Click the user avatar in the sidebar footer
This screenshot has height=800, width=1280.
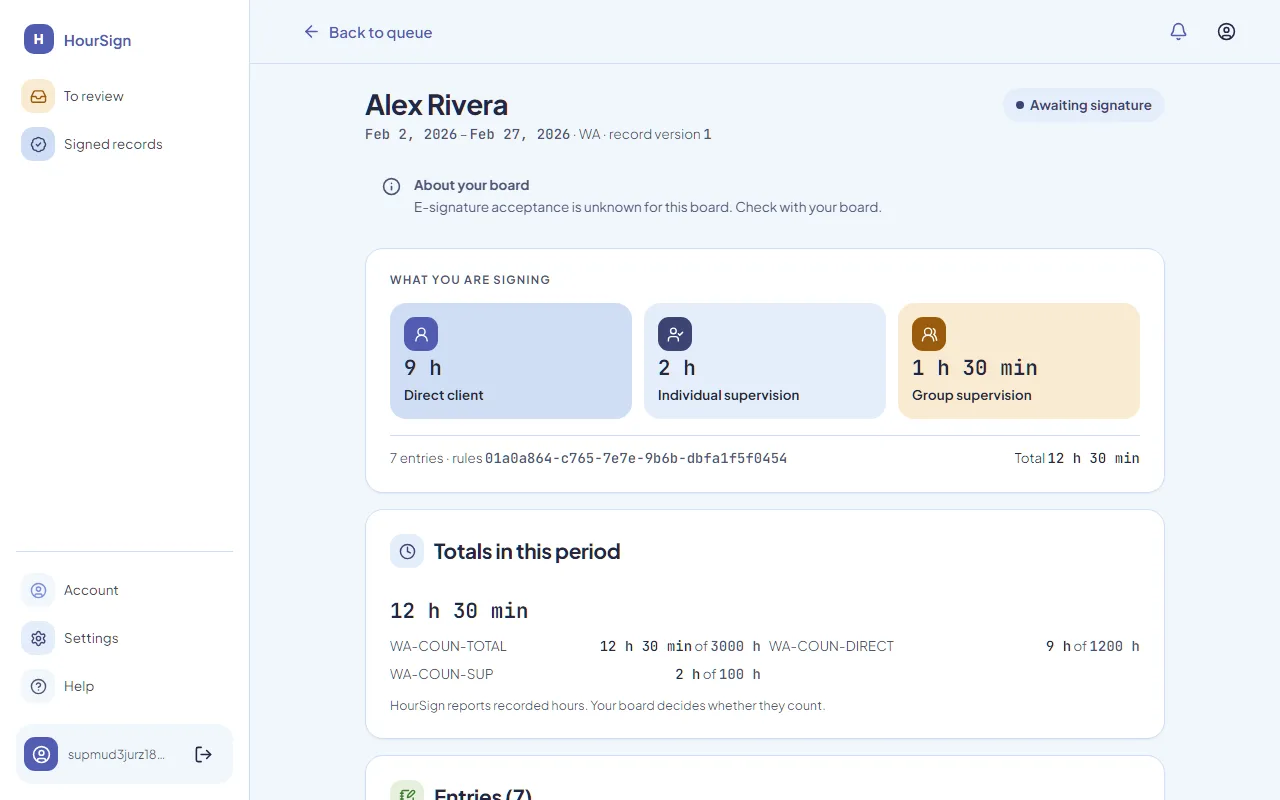[x=41, y=754]
